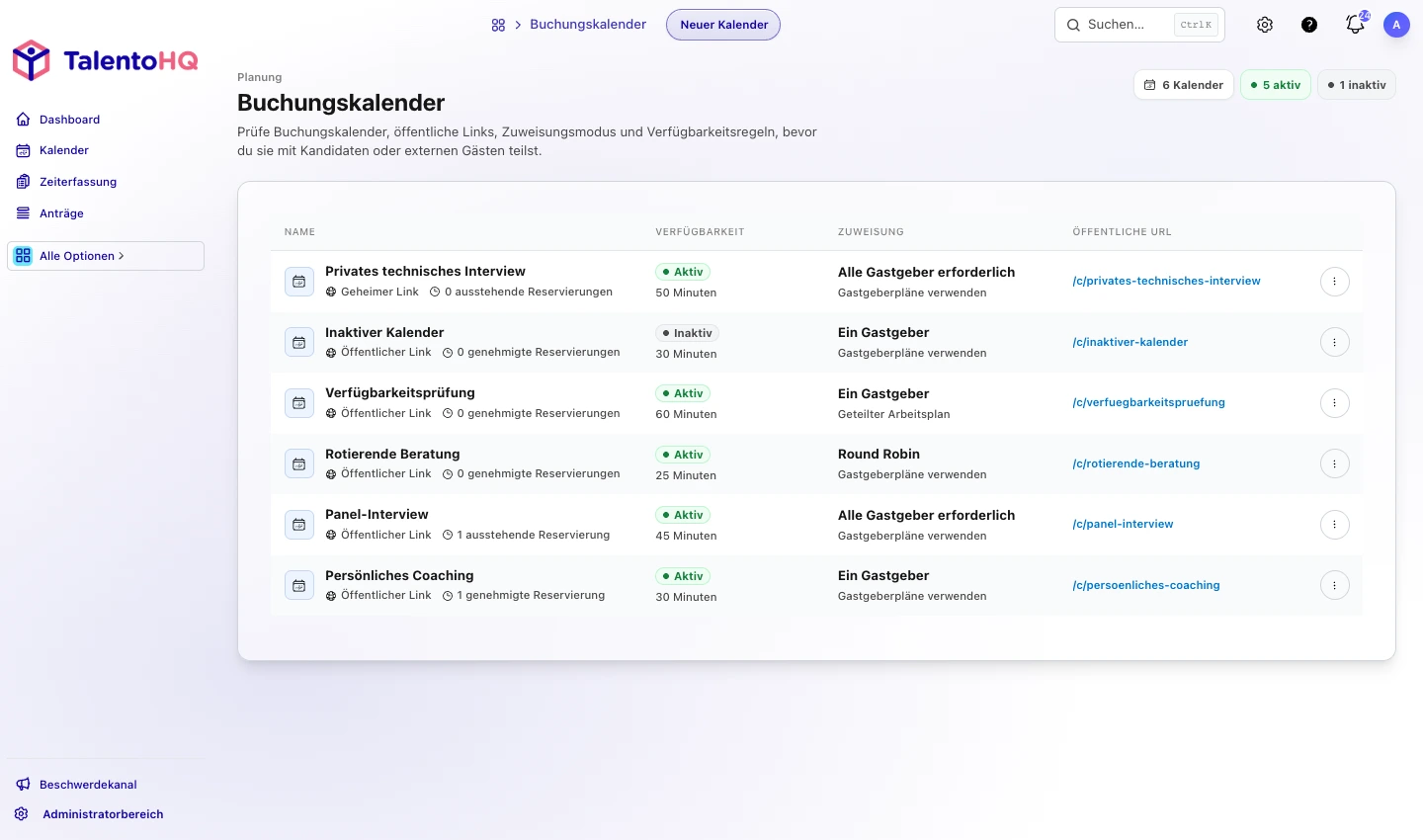Open the notifications bell icon
The width and height of the screenshot is (1423, 840).
tap(1355, 25)
